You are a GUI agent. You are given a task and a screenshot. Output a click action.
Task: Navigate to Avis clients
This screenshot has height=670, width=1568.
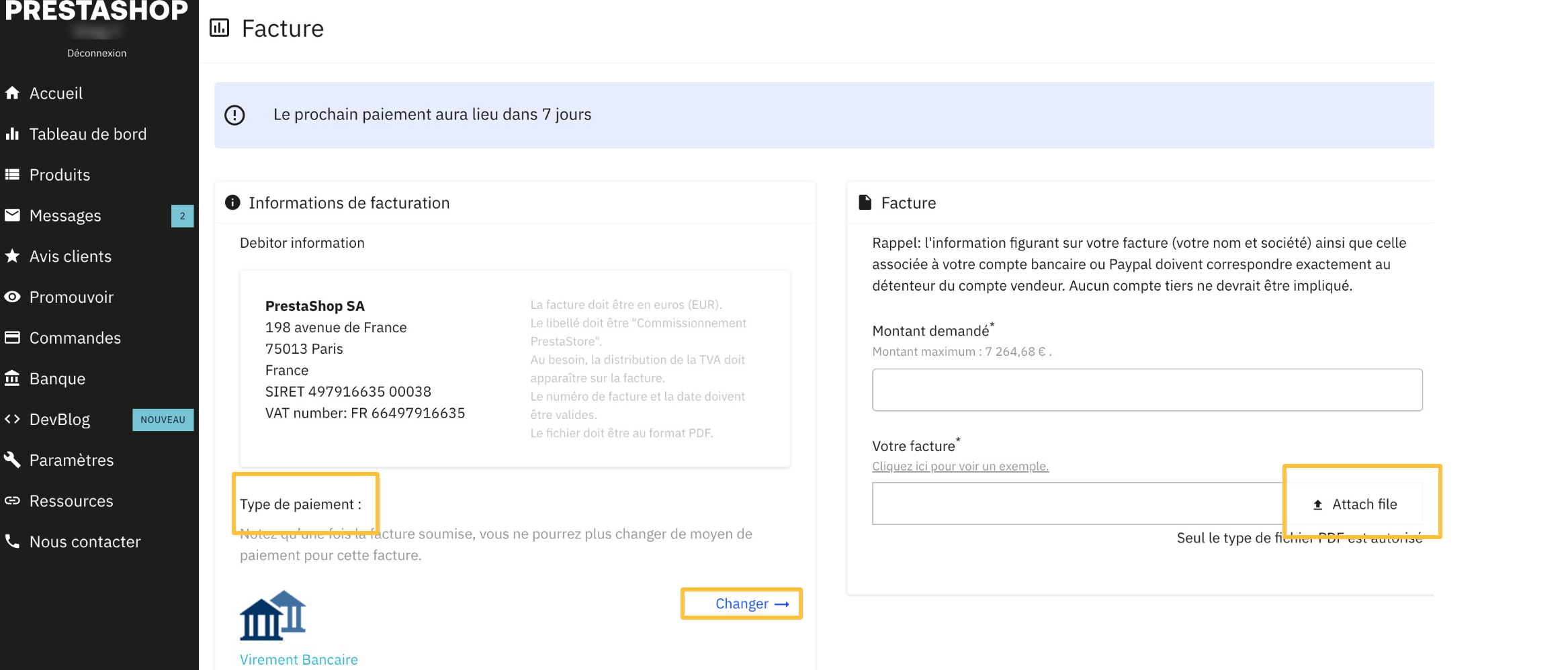[x=71, y=256]
